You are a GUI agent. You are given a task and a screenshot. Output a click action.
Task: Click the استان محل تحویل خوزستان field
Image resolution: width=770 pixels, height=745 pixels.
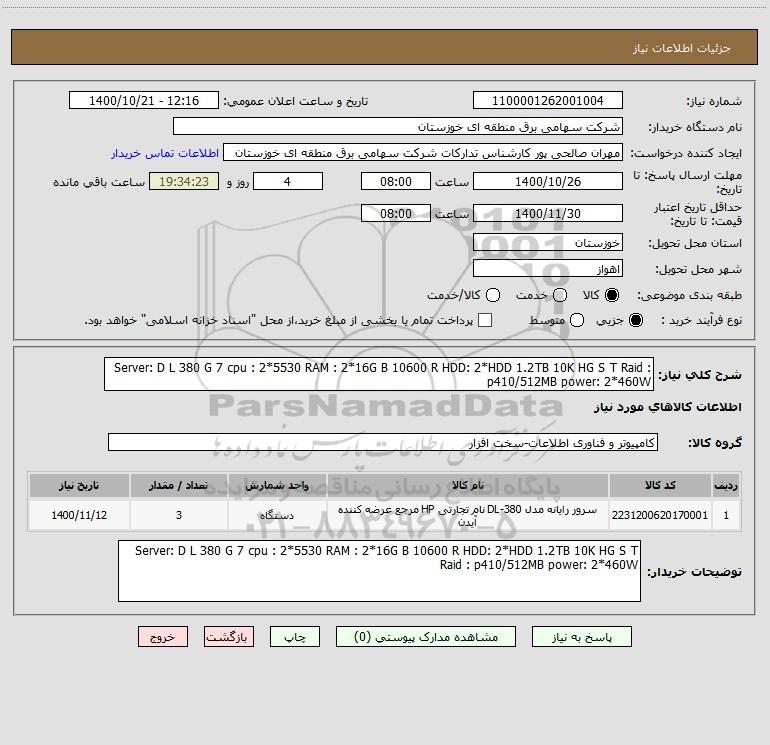tap(547, 244)
